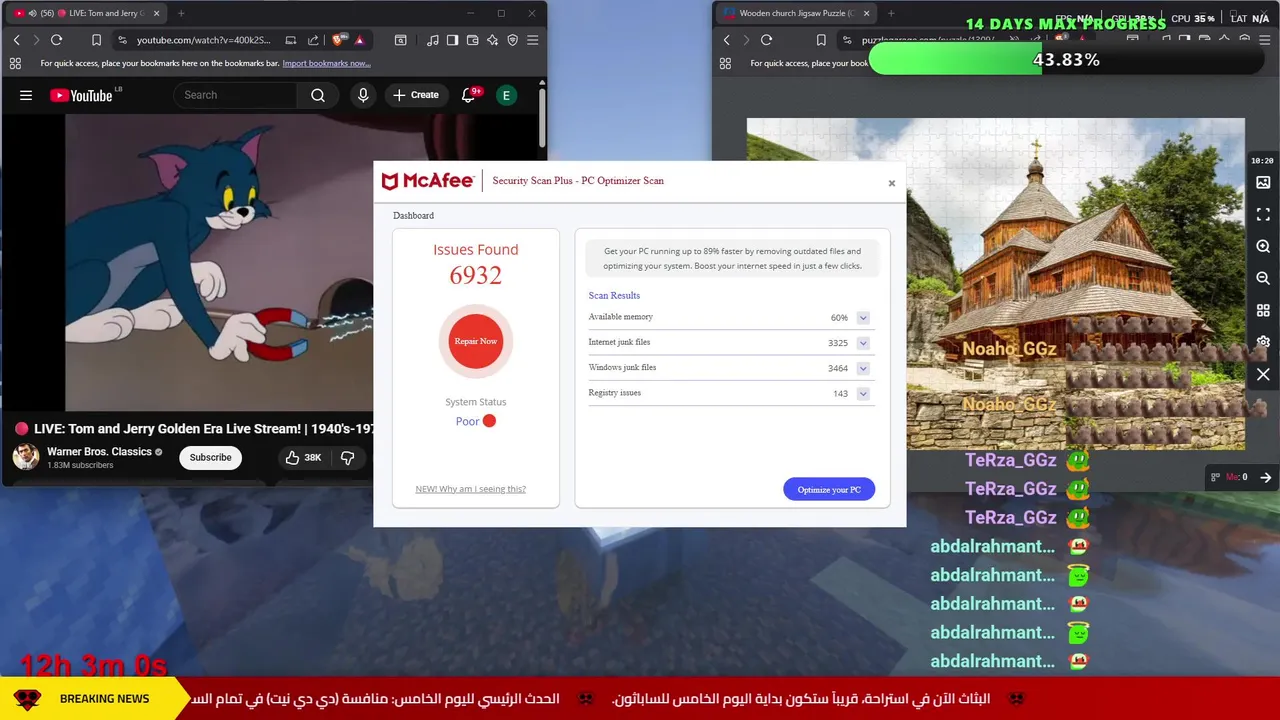Expand the Registry issues scan result
Image resolution: width=1280 pixels, height=720 pixels.
(863, 394)
